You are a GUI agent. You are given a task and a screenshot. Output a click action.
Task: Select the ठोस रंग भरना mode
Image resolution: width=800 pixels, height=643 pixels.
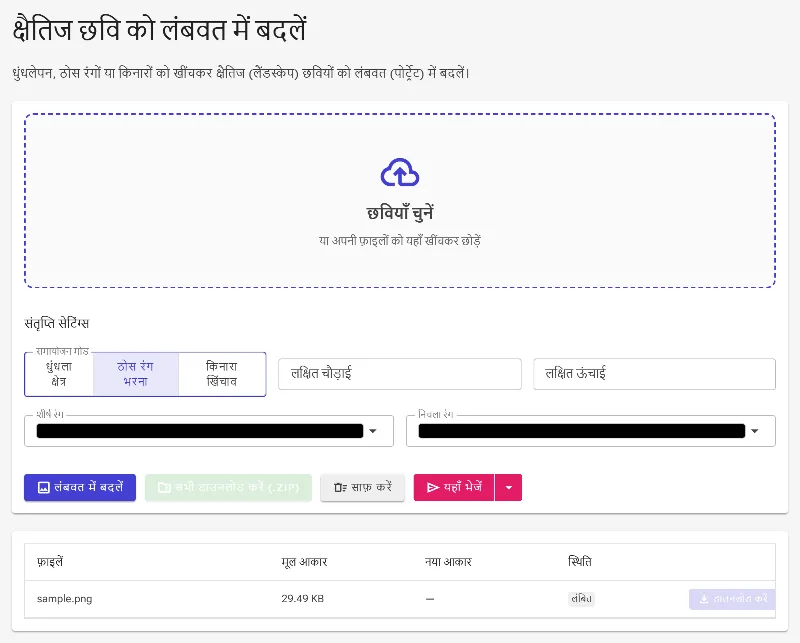tap(136, 374)
